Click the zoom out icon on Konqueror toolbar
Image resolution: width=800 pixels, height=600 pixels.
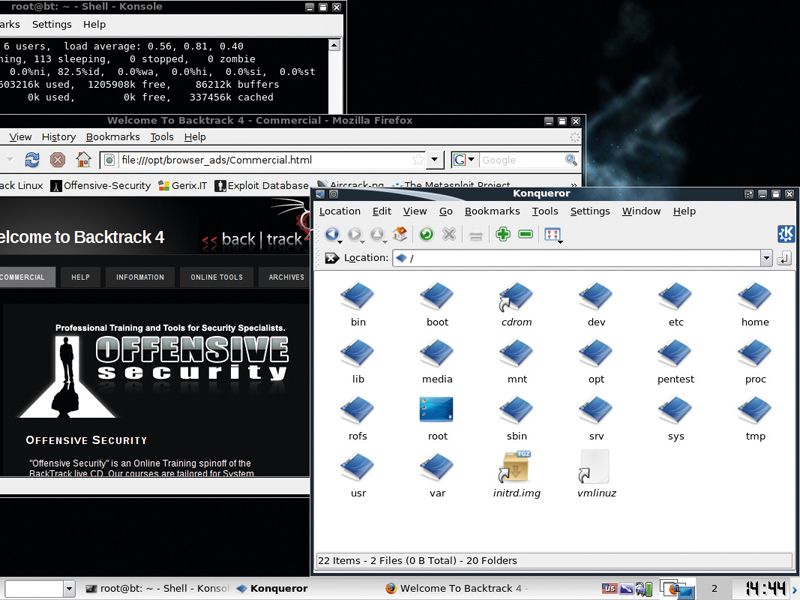[526, 234]
